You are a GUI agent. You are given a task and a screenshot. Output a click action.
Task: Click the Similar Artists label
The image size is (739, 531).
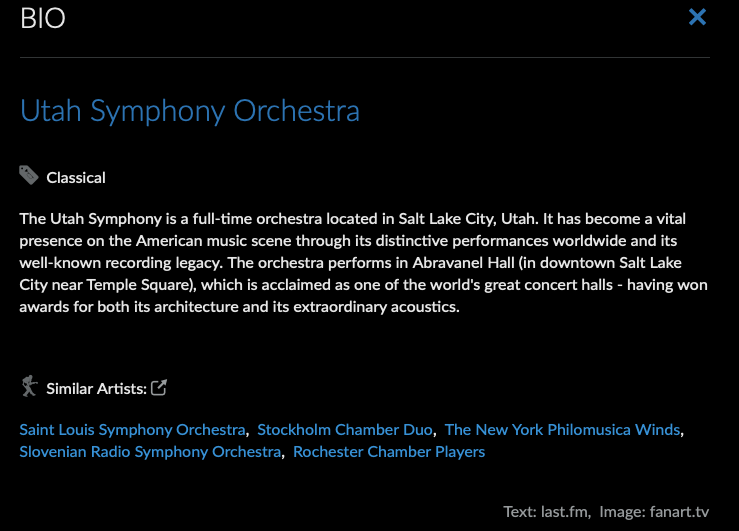click(97, 389)
